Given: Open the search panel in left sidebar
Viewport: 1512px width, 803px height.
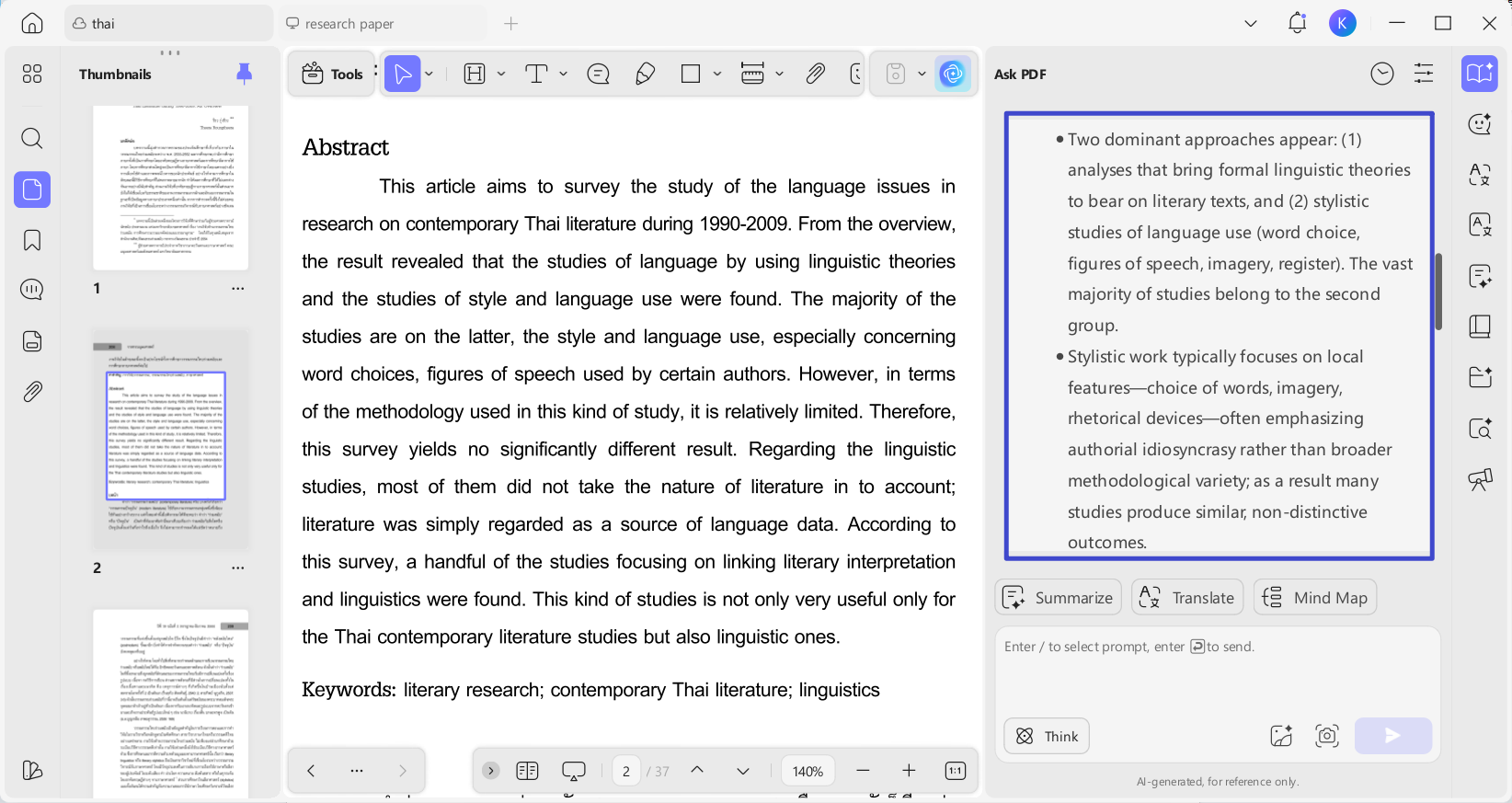Looking at the screenshot, I should tap(32, 138).
